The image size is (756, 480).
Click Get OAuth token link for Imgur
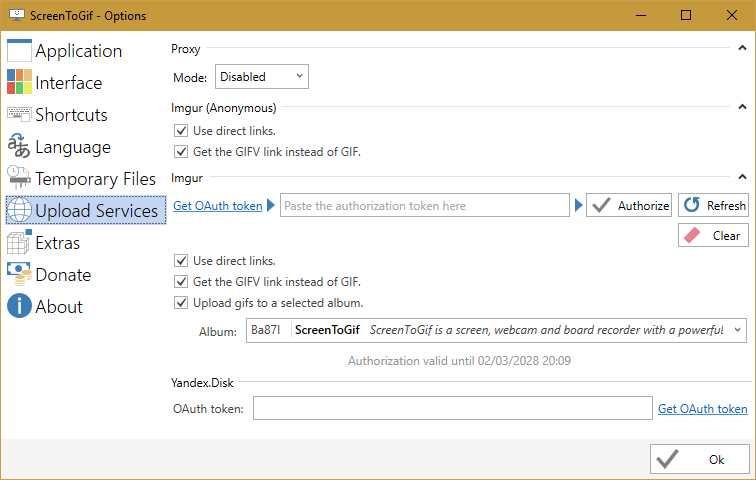pyautogui.click(x=217, y=206)
